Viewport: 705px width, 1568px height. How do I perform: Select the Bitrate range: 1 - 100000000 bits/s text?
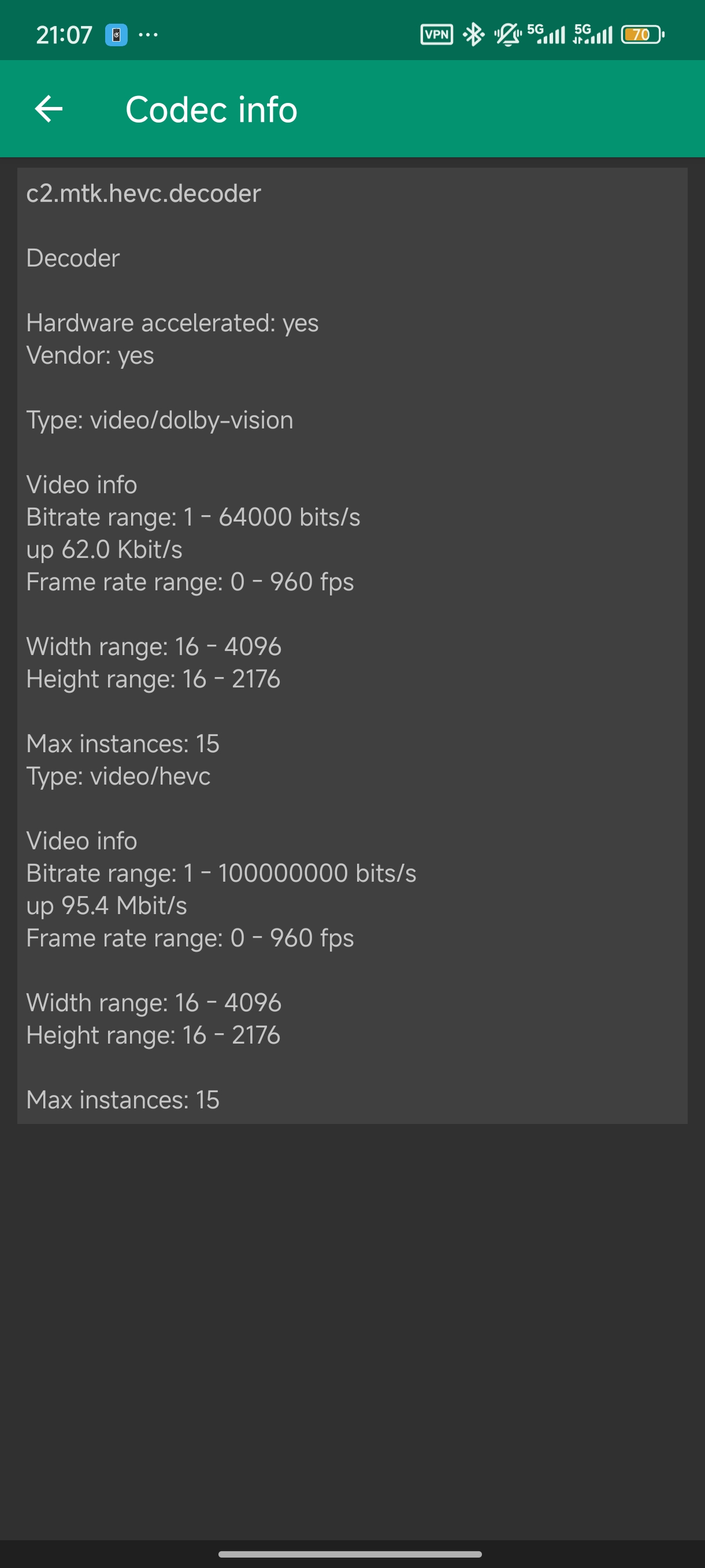point(221,872)
